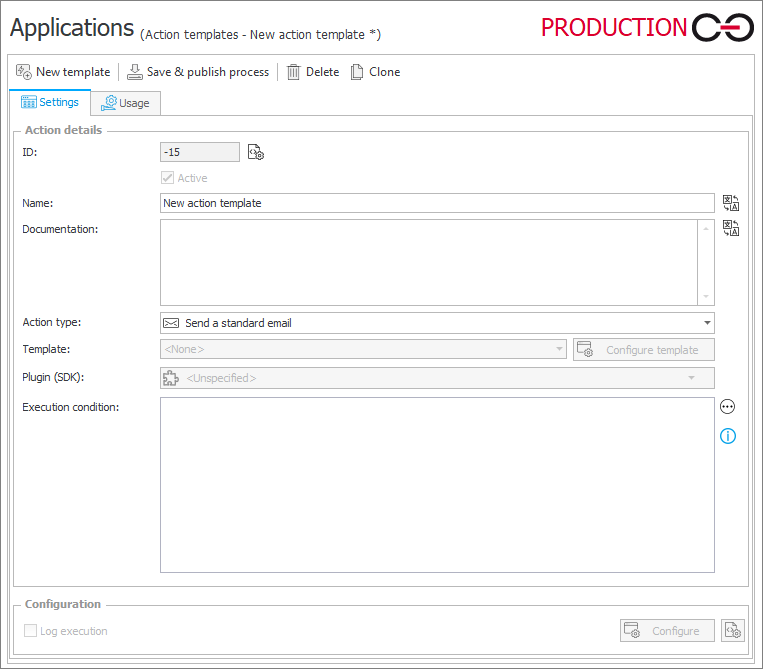Screen dimensions: 763x669
Task: Click the Clone toolbar button
Action: 375,72
